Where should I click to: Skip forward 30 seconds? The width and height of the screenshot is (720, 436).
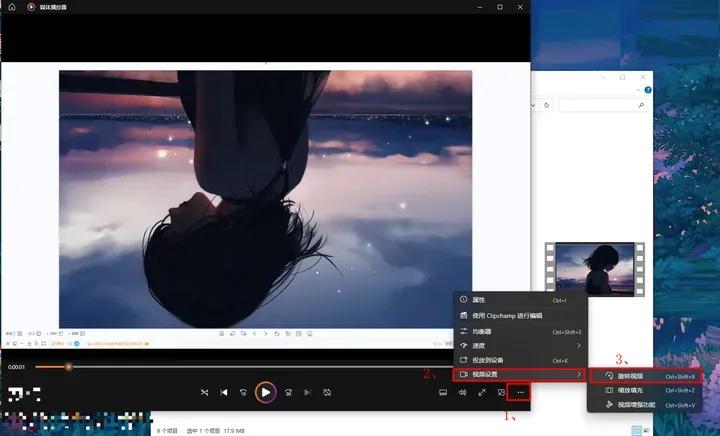[288, 392]
